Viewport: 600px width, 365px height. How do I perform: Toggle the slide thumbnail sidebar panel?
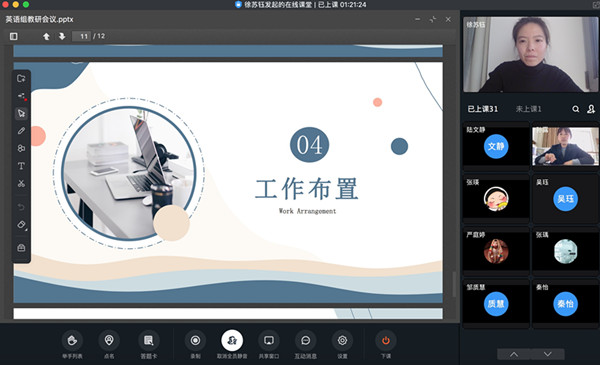click(14, 36)
